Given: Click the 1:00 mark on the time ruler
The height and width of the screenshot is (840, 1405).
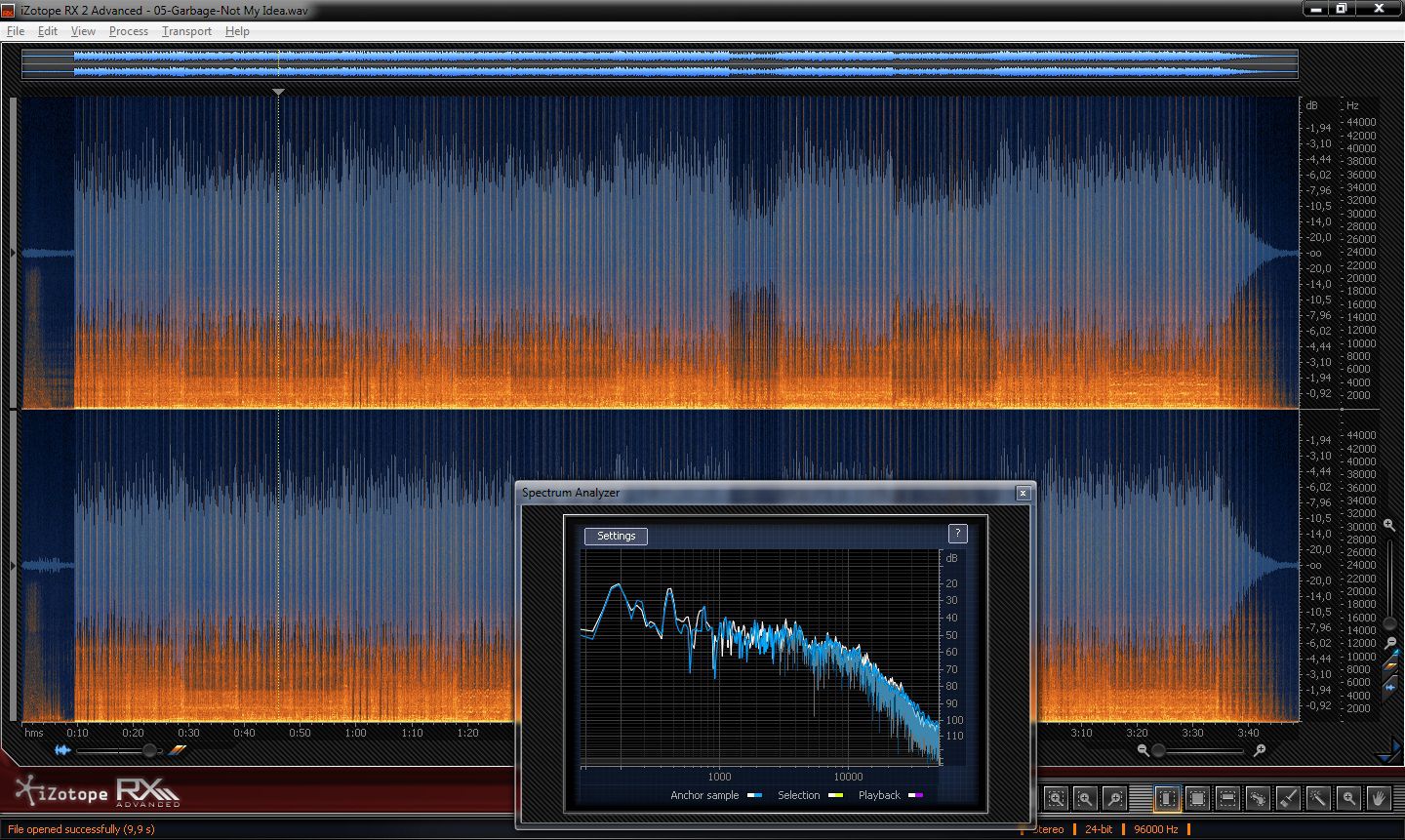Looking at the screenshot, I should click(x=355, y=733).
